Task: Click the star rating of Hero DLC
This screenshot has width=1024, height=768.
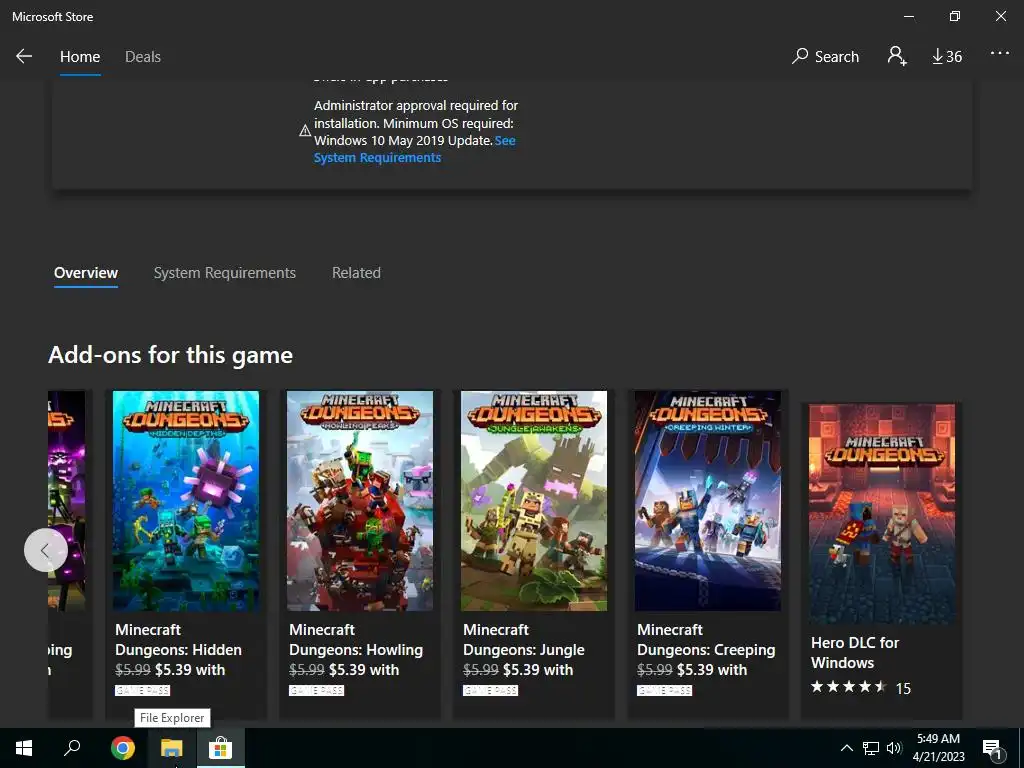Action: (848, 686)
